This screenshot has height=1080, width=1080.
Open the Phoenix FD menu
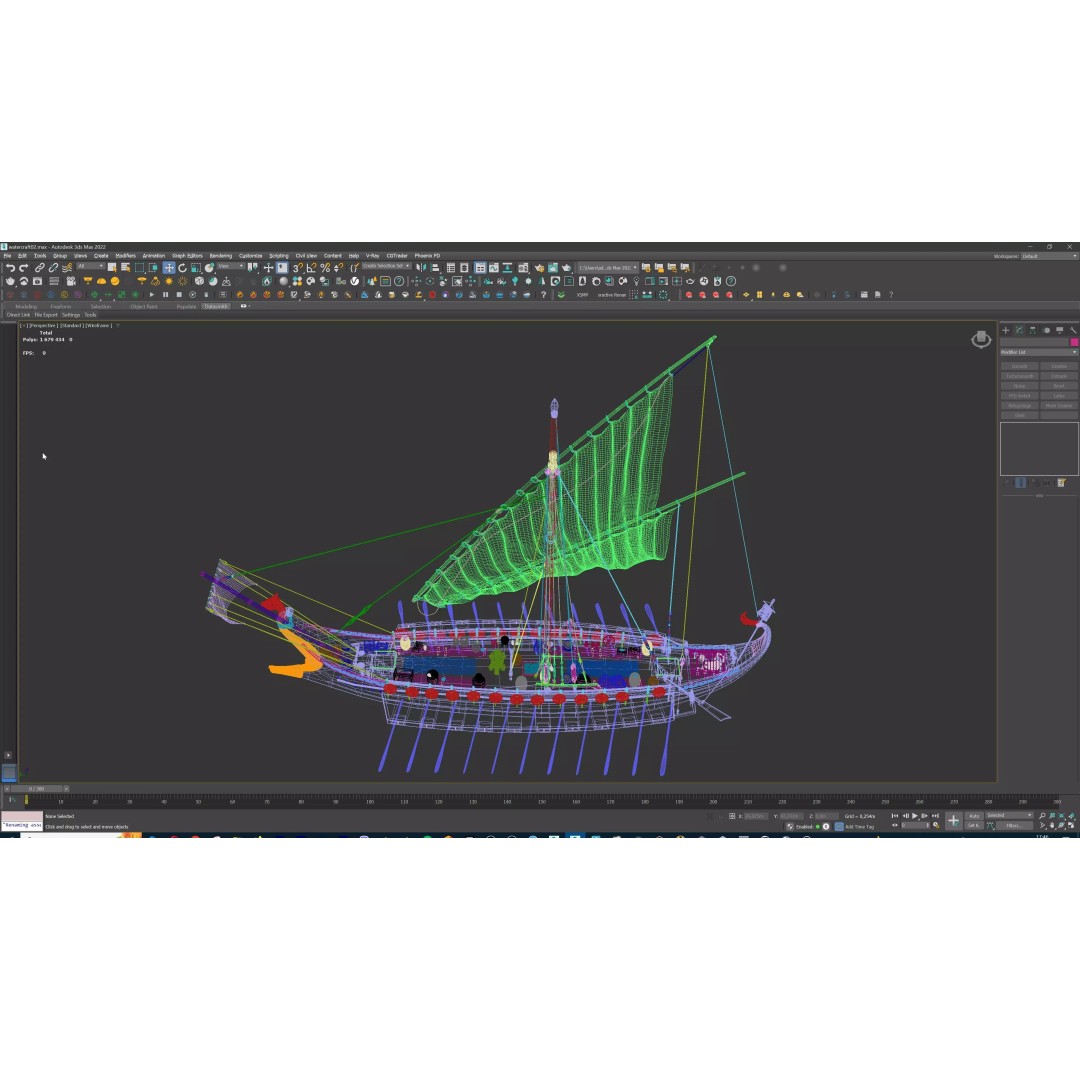click(427, 256)
